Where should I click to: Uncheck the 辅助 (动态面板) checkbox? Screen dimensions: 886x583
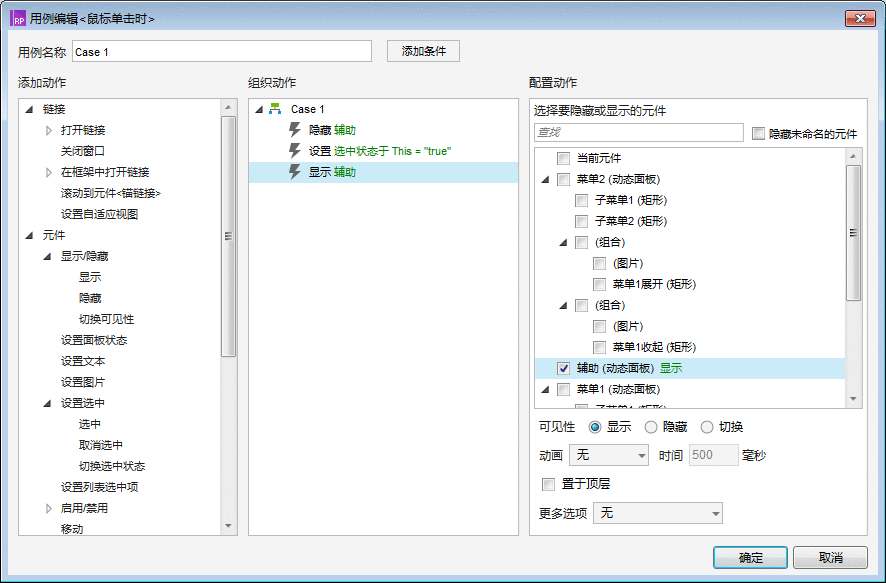click(x=563, y=368)
